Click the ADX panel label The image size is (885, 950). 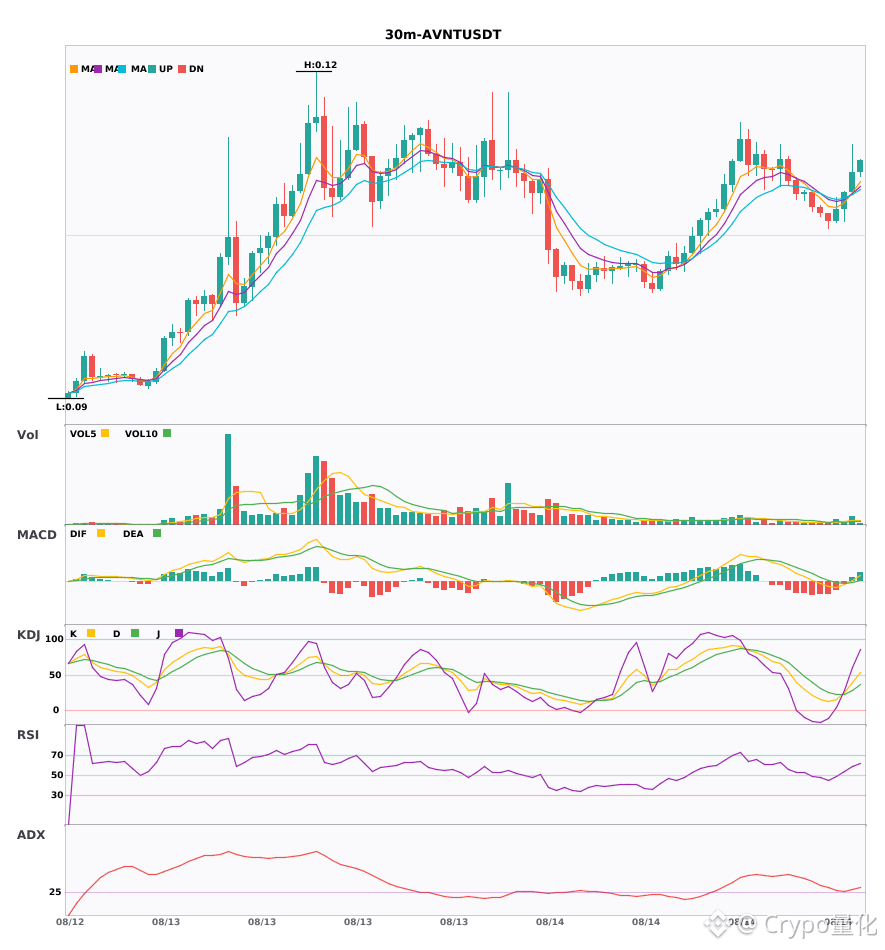point(31,835)
